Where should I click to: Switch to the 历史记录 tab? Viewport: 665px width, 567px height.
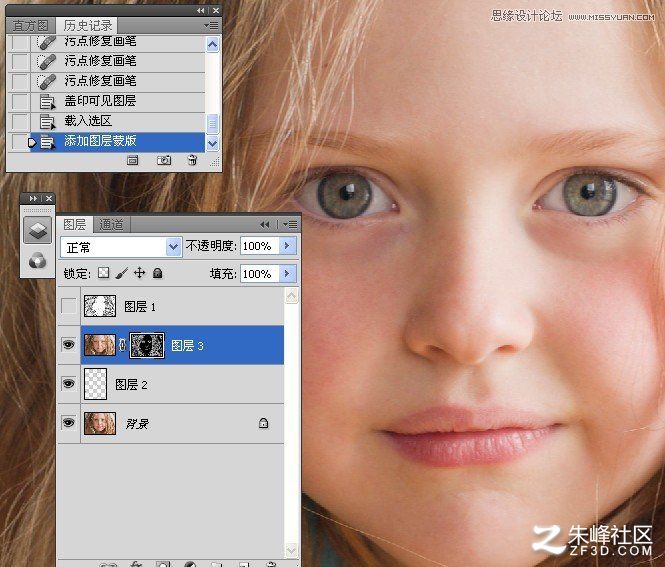(88, 25)
